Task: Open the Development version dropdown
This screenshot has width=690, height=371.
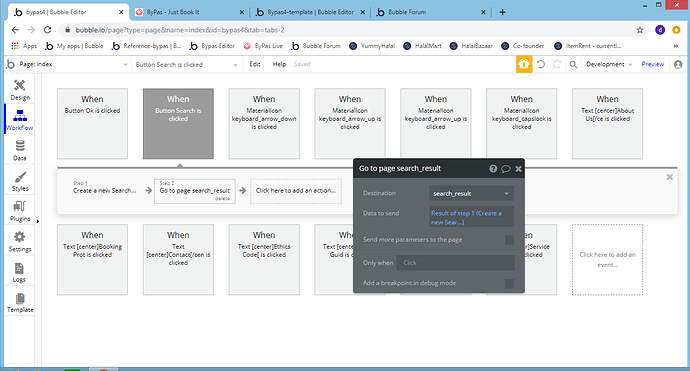Action: [x=609, y=64]
